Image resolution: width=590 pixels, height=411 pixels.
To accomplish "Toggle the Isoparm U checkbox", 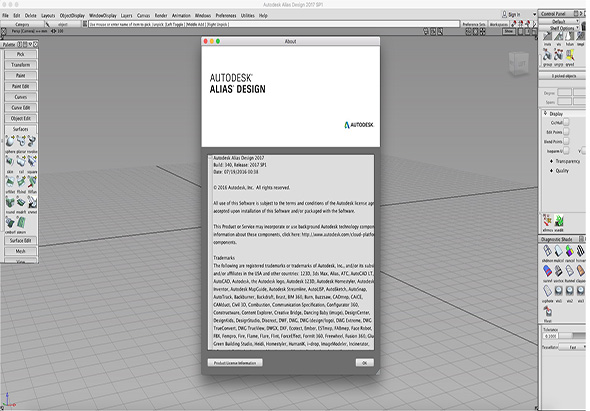I will (566, 151).
